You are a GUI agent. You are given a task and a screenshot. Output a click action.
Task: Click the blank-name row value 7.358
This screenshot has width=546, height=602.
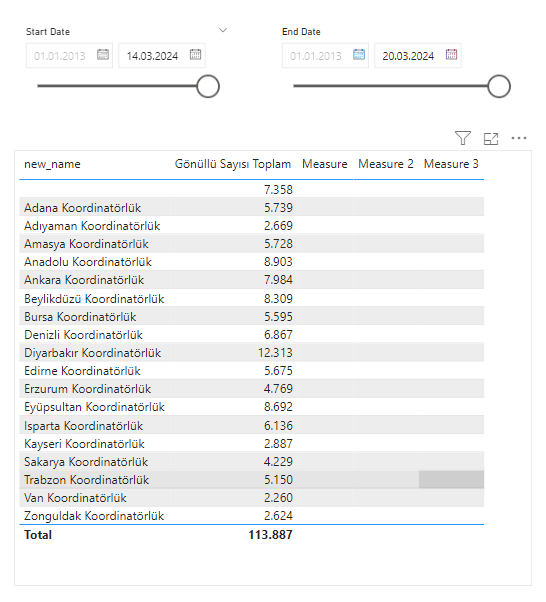pyautogui.click(x=278, y=190)
